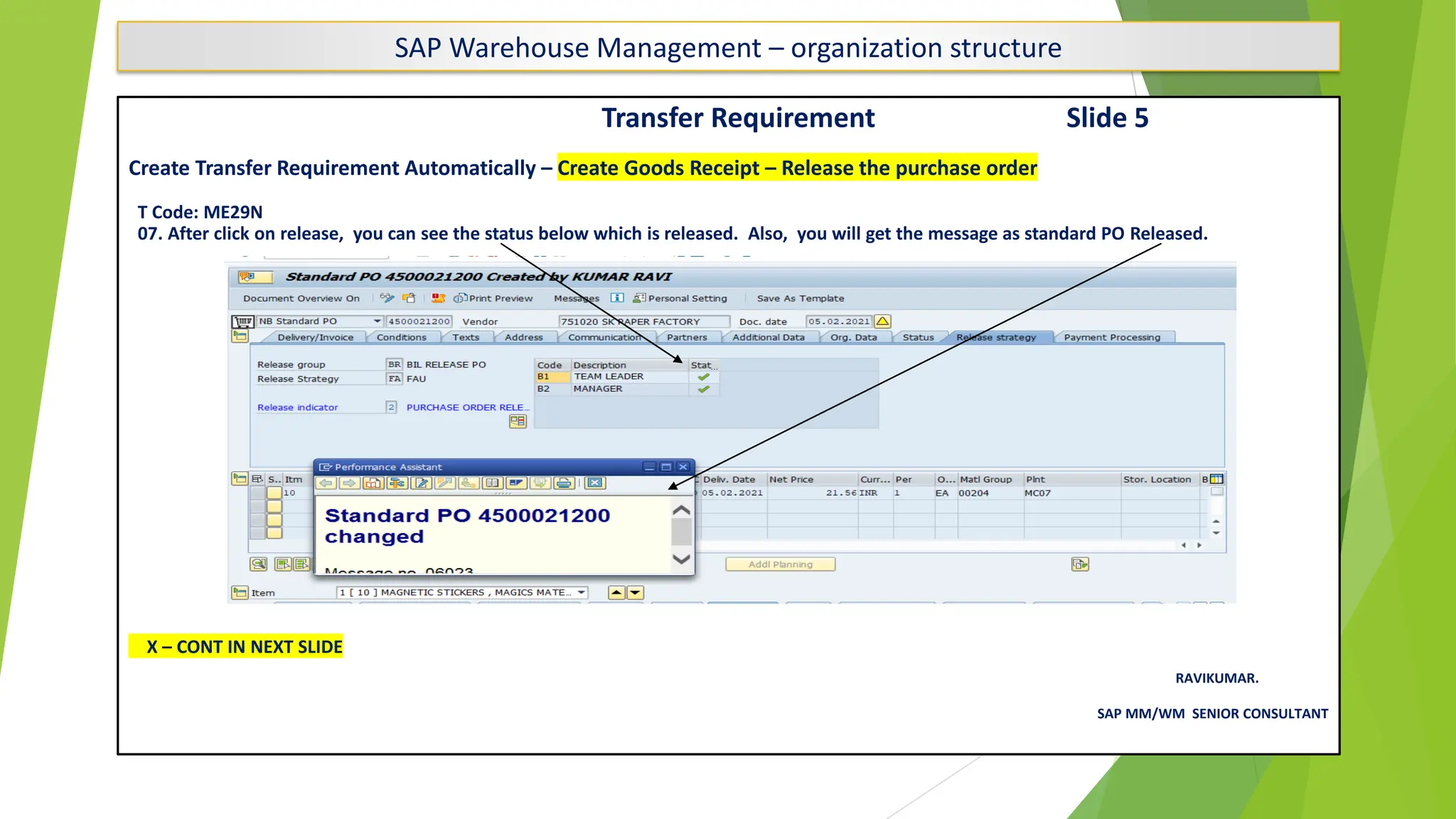1456x819 pixels.
Task: Click the Back arrow in Performance Assistant
Action: tap(326, 483)
